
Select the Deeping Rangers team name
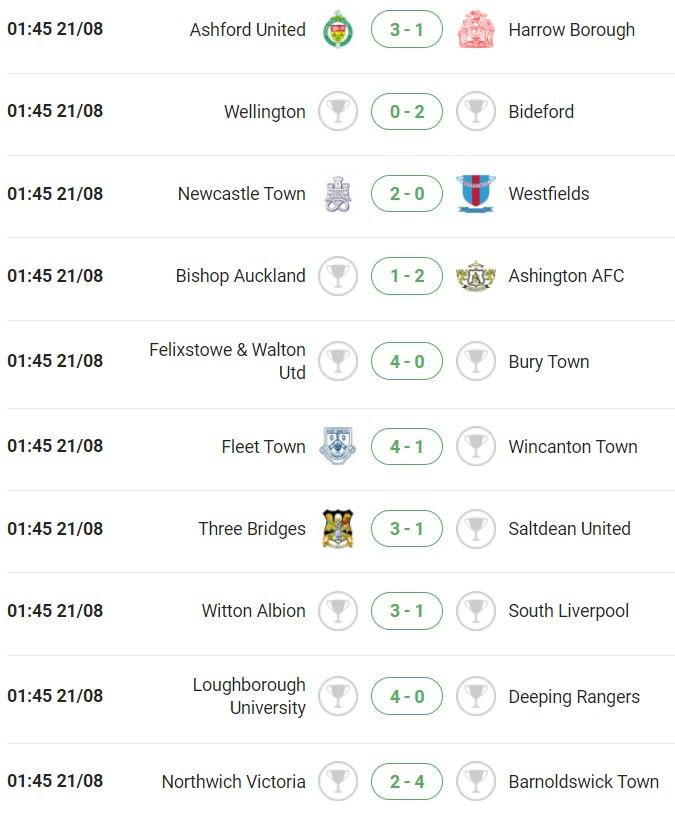tap(574, 697)
